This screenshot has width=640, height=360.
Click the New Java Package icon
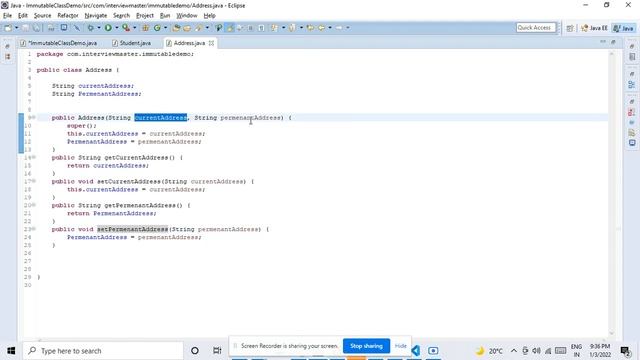(145, 28)
